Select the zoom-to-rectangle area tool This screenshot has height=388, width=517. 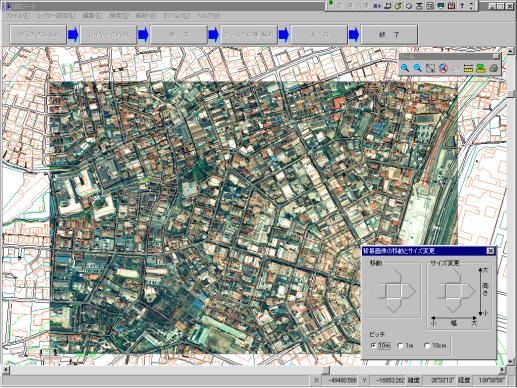[430, 68]
